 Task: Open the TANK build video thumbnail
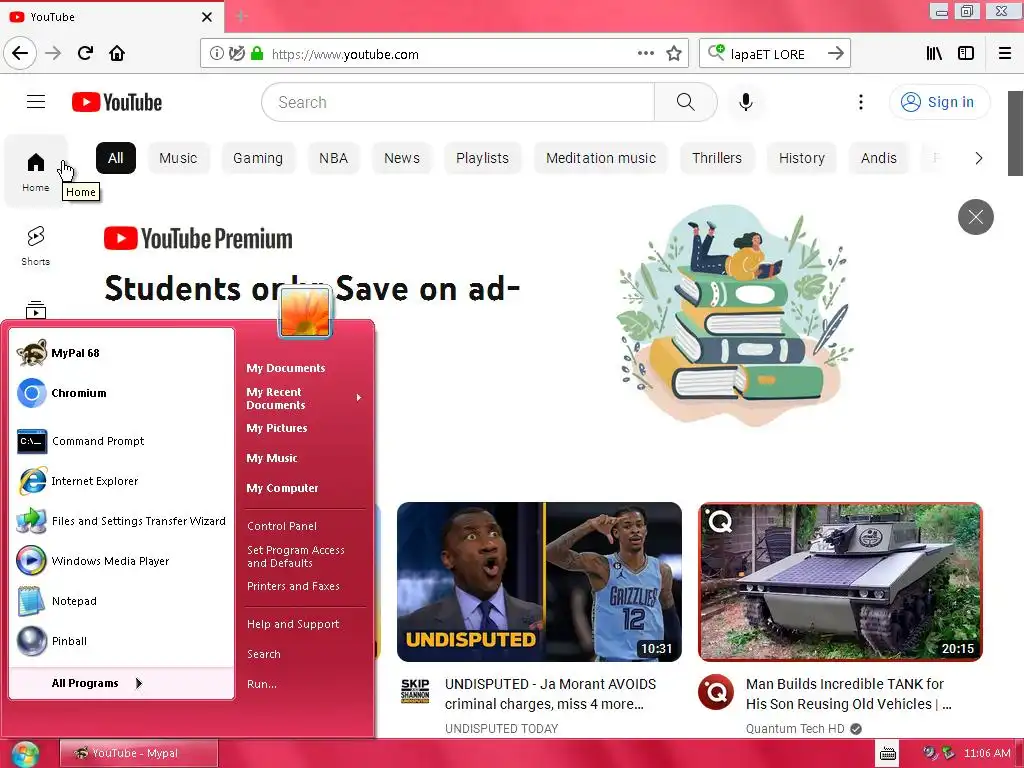point(840,581)
